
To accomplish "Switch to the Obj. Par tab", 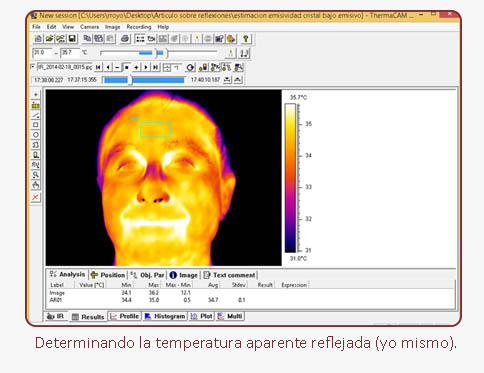I will (148, 275).
